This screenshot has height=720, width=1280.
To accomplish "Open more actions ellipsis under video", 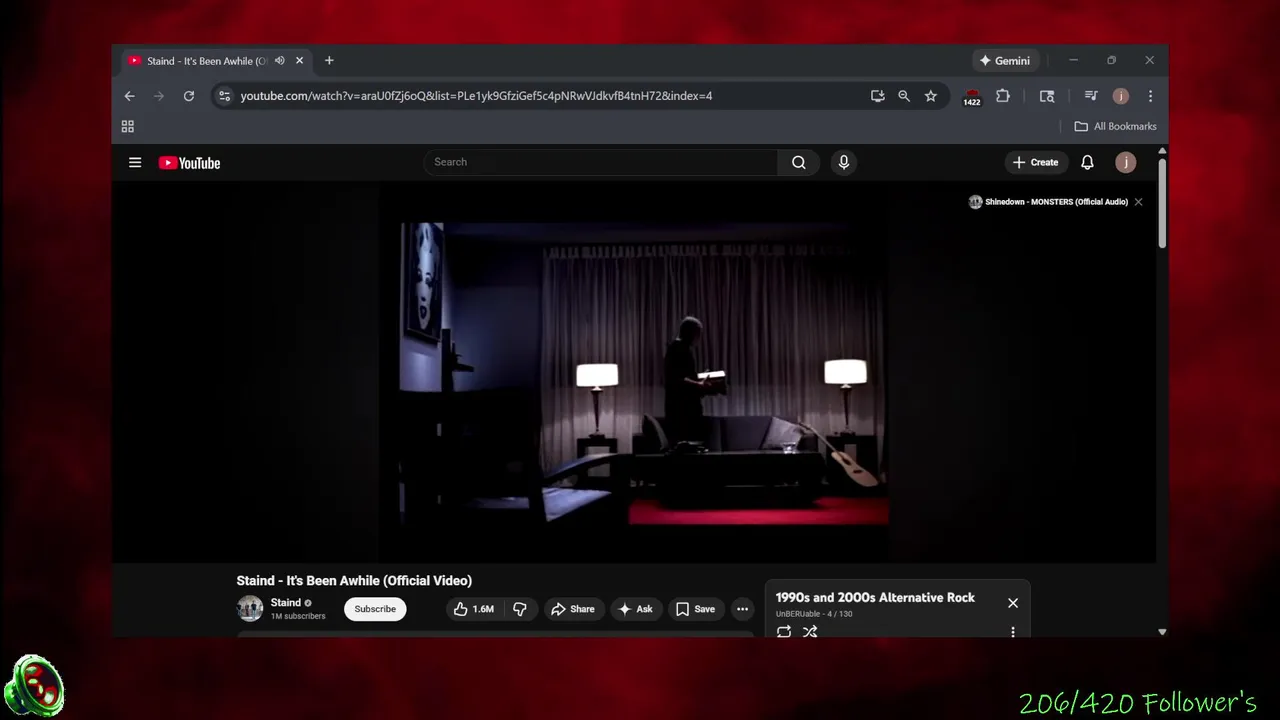I will 742,609.
